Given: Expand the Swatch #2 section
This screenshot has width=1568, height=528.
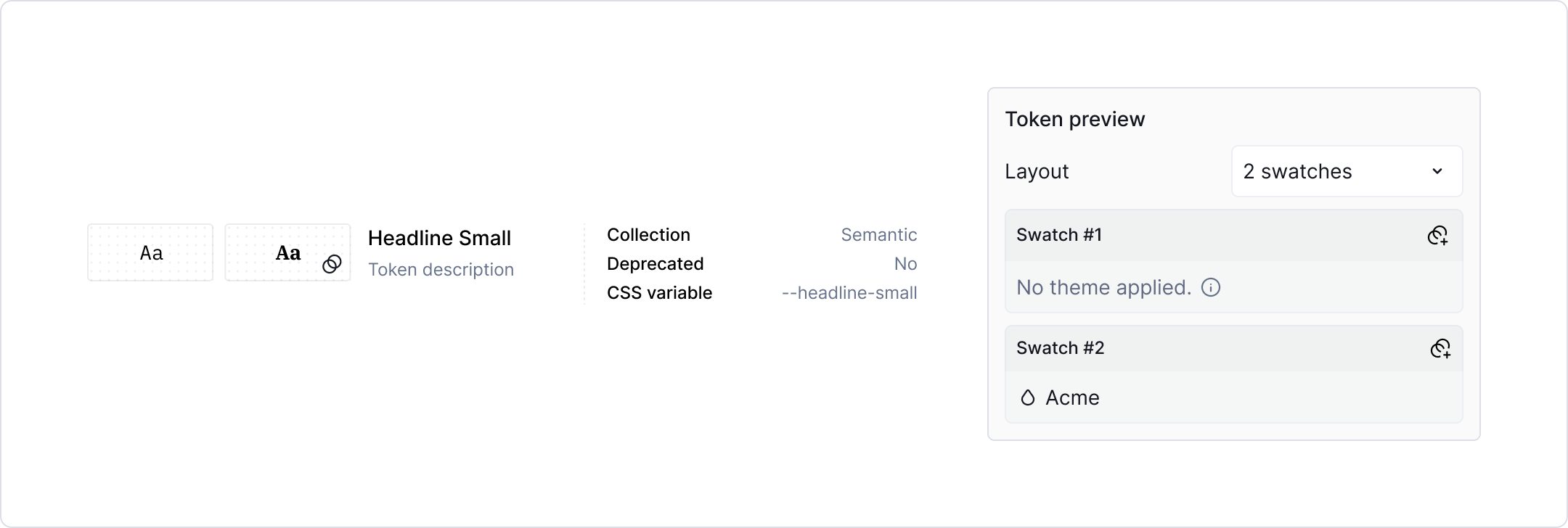Looking at the screenshot, I should (x=1061, y=348).
